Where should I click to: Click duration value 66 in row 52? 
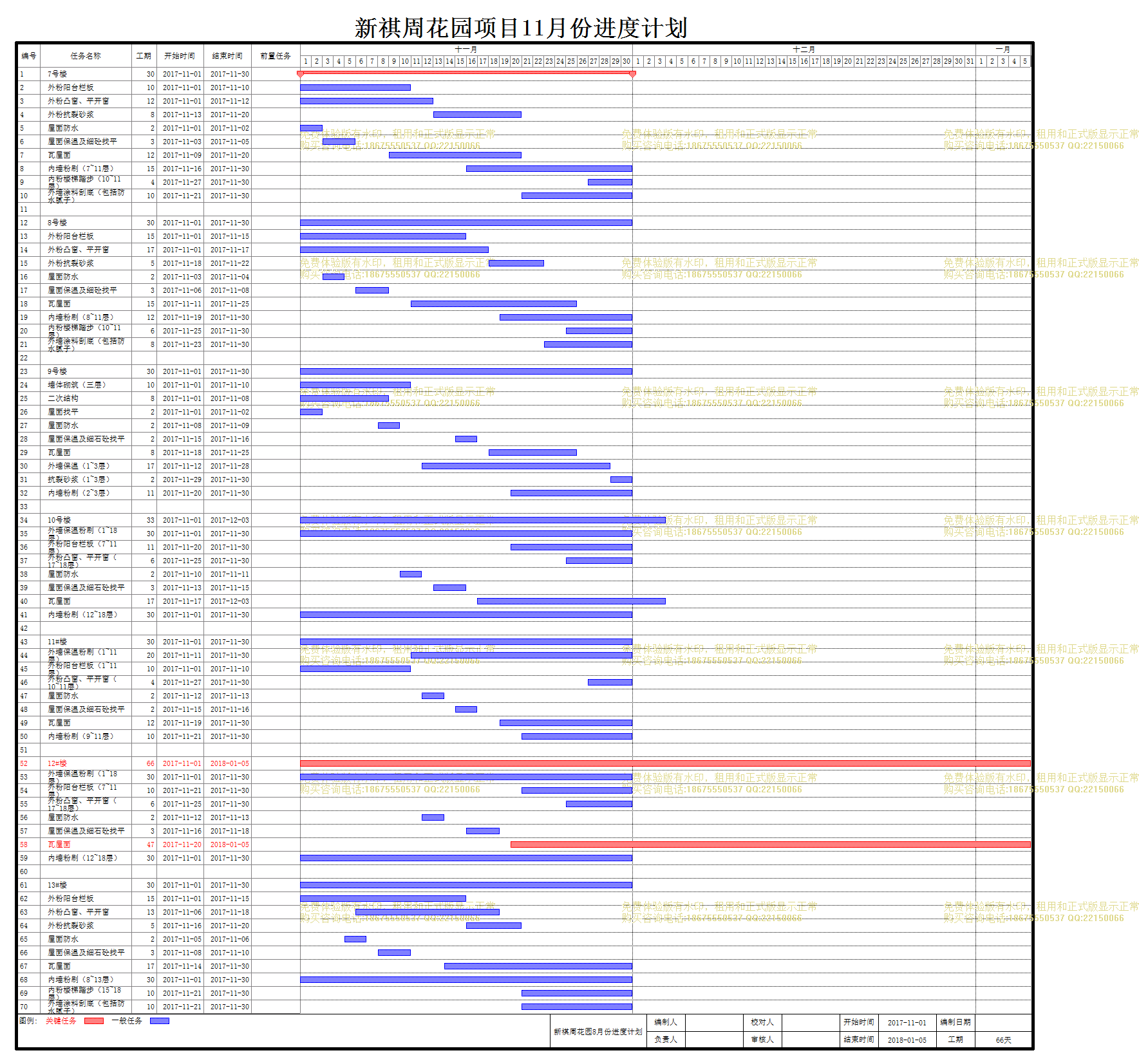(x=151, y=763)
